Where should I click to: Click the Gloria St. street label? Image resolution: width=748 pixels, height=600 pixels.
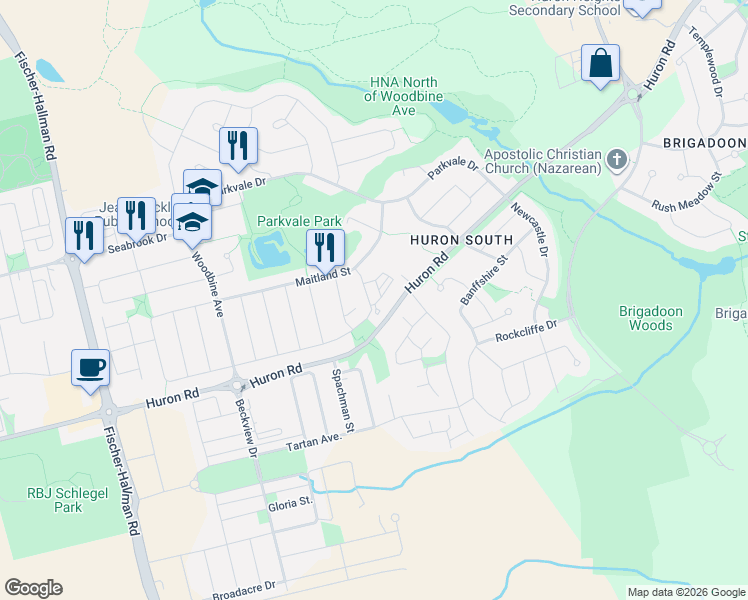pyautogui.click(x=290, y=504)
